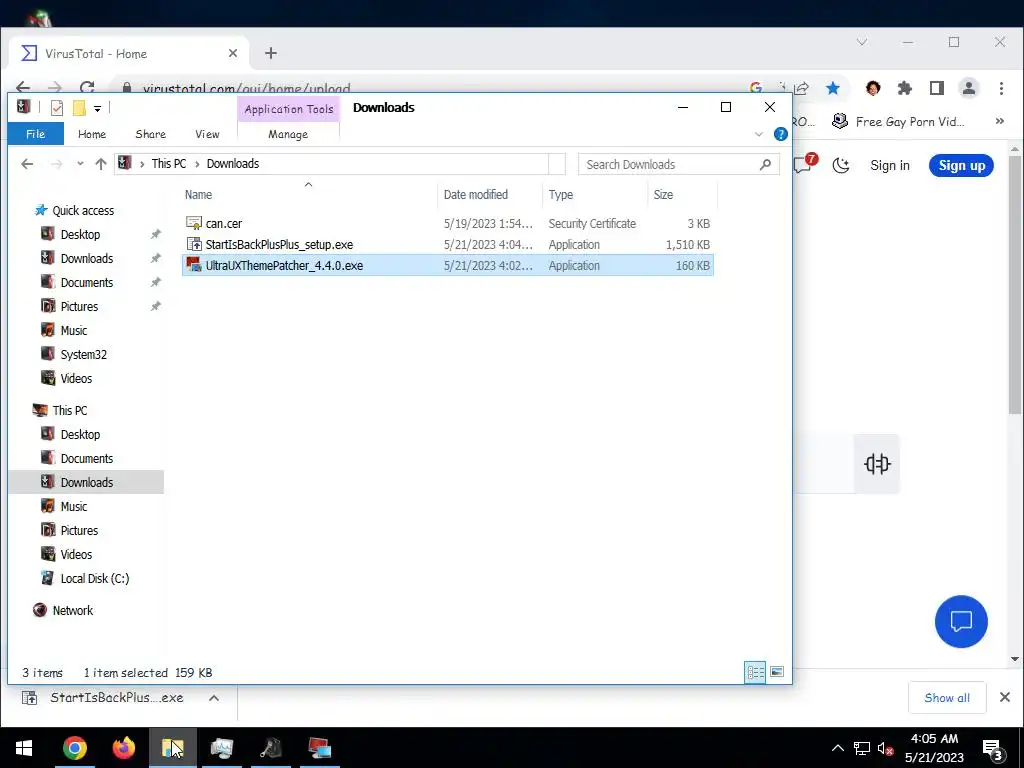Open Desktop under Quick access
Viewport: 1024px width, 768px height.
pos(80,234)
